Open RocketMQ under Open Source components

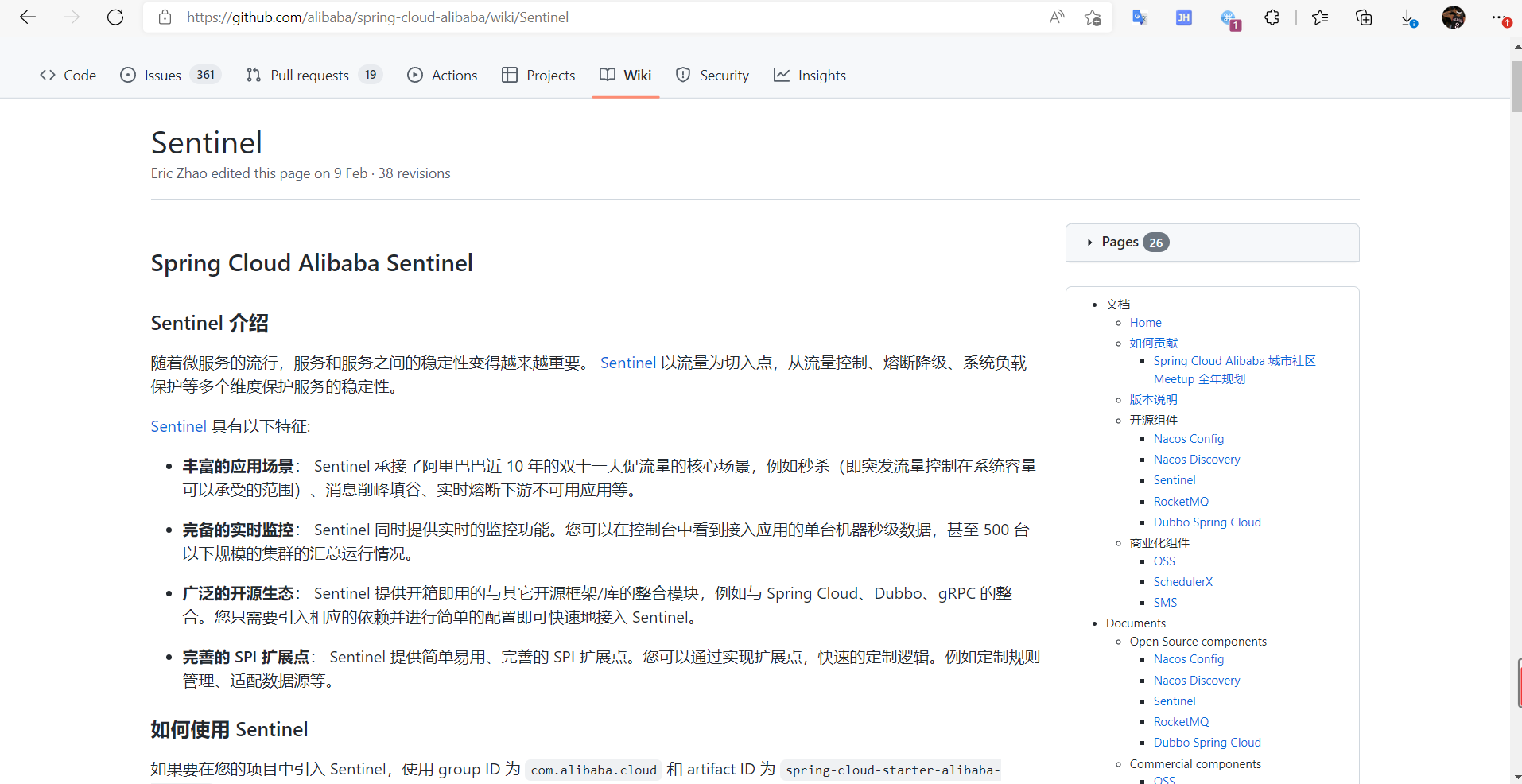[x=1182, y=722]
